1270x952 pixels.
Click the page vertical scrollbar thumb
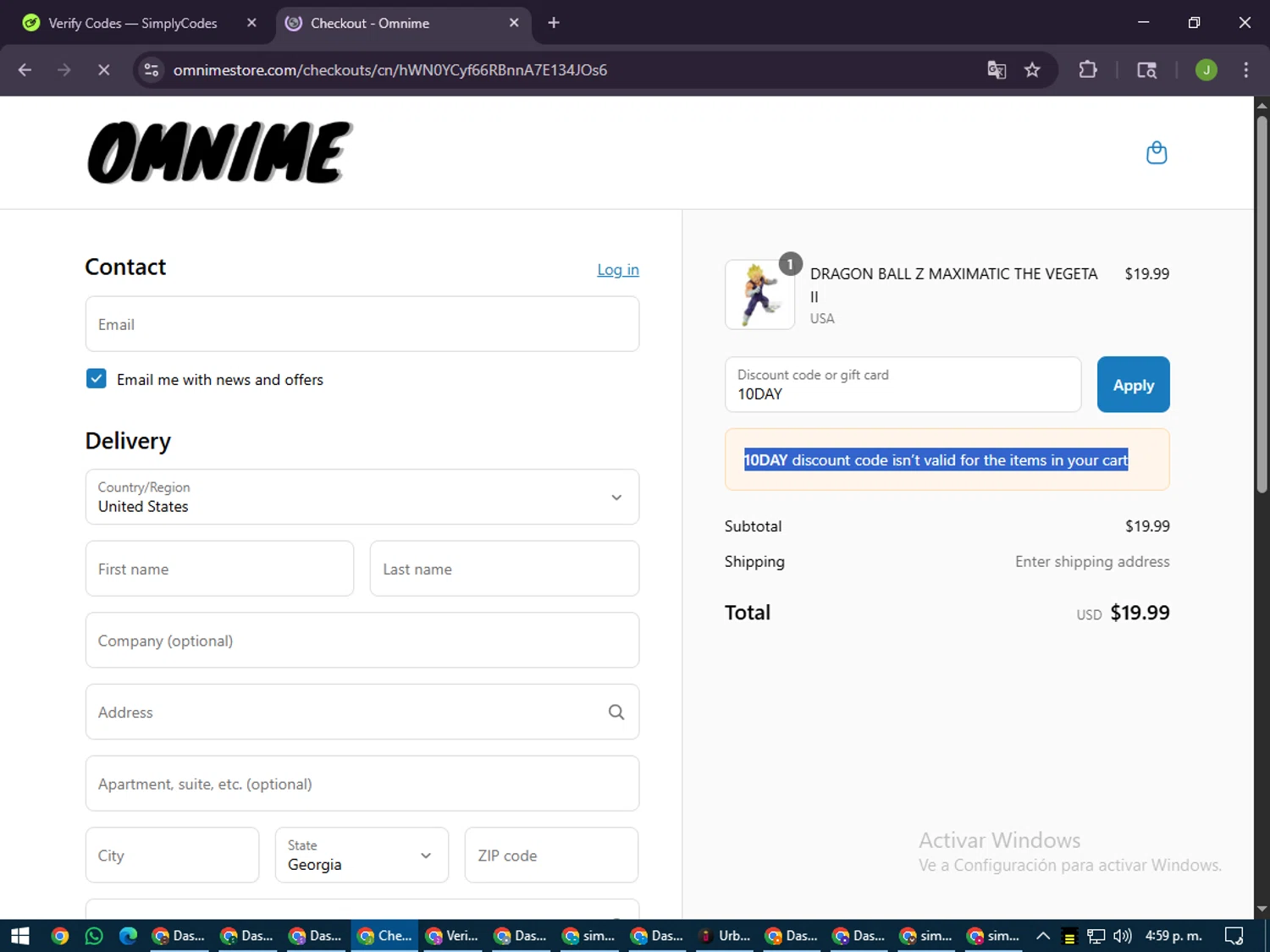[x=1262, y=305]
